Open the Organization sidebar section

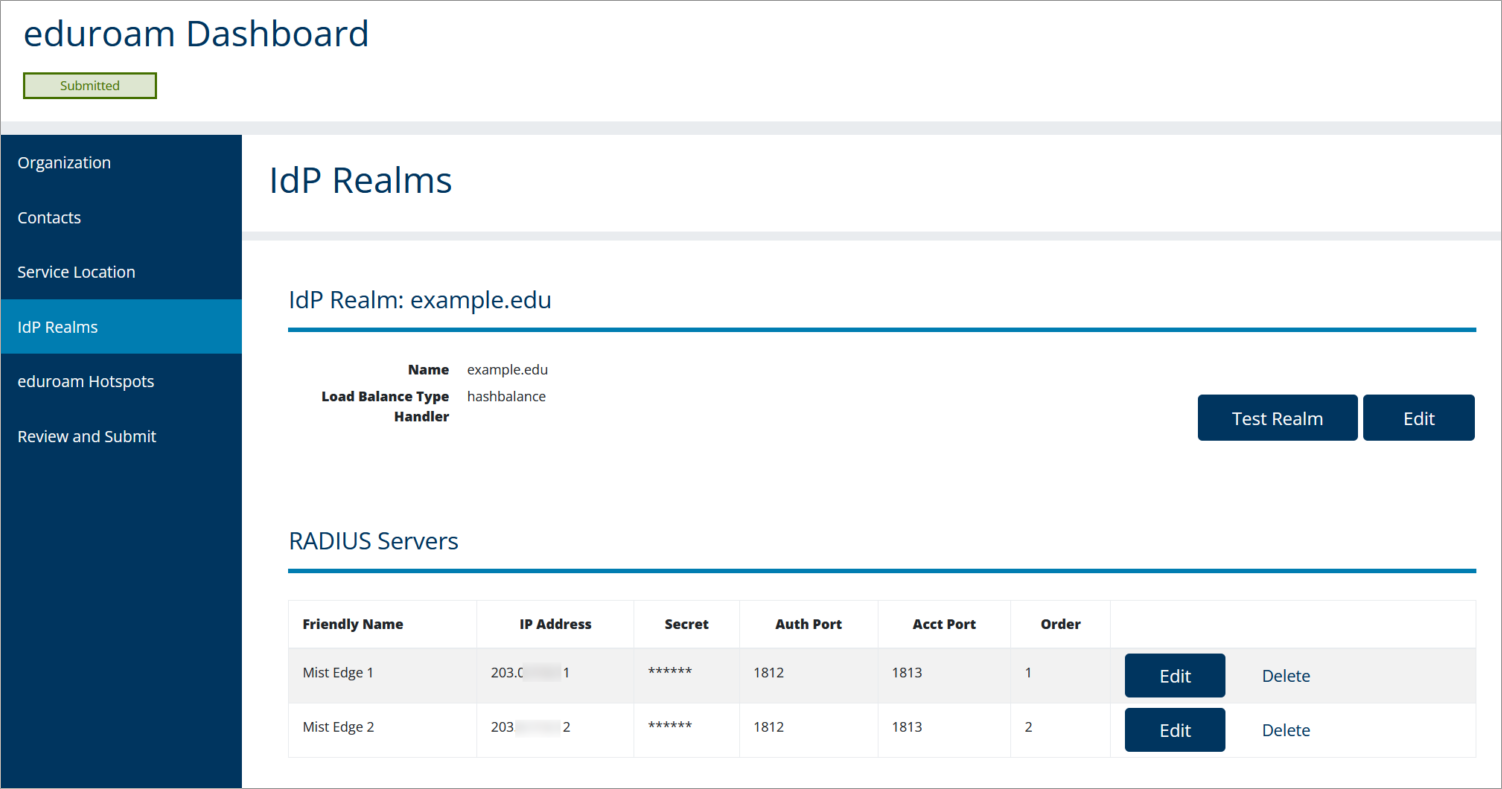(x=64, y=163)
